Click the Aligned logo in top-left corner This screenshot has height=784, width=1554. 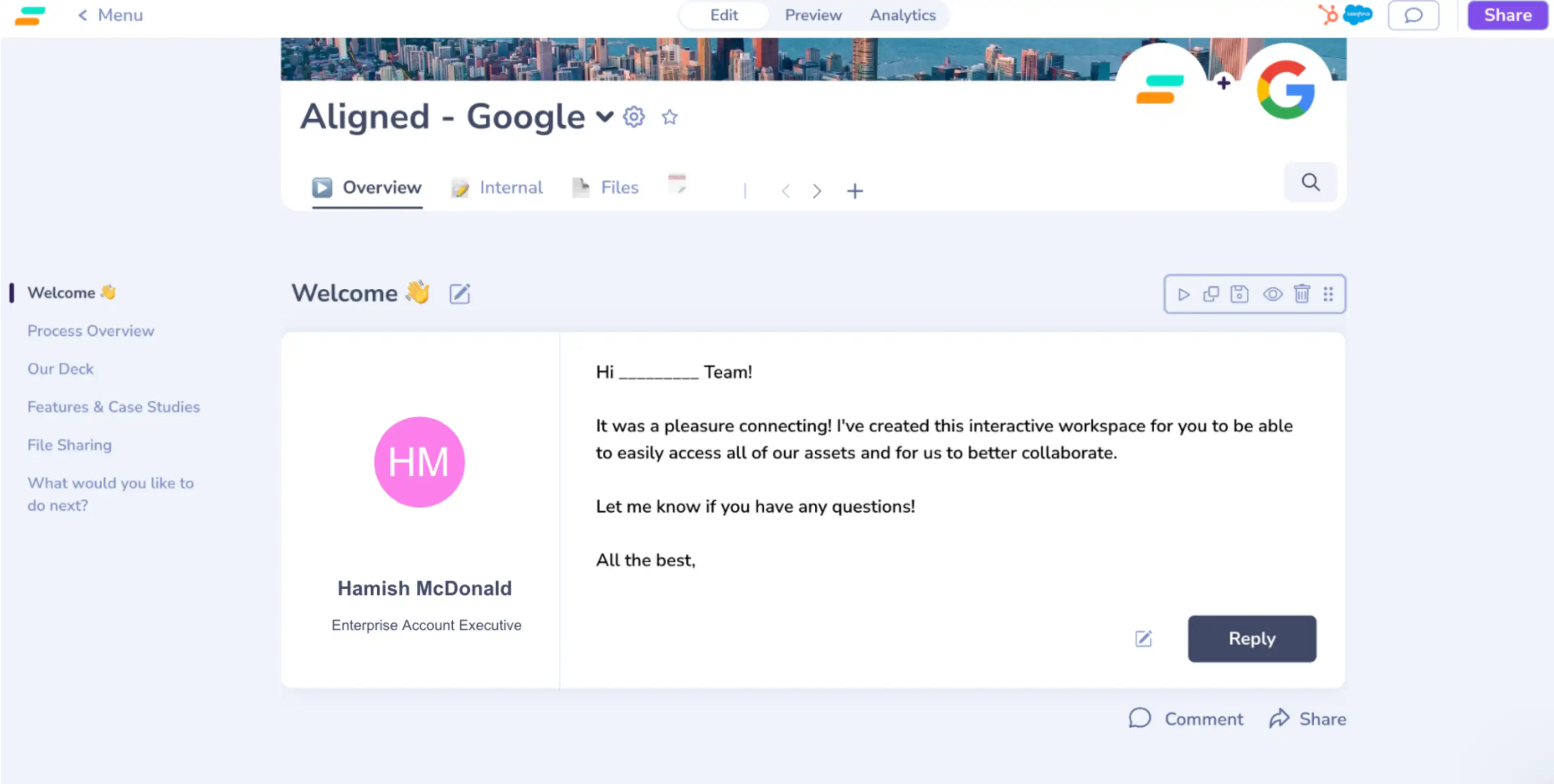(x=30, y=16)
